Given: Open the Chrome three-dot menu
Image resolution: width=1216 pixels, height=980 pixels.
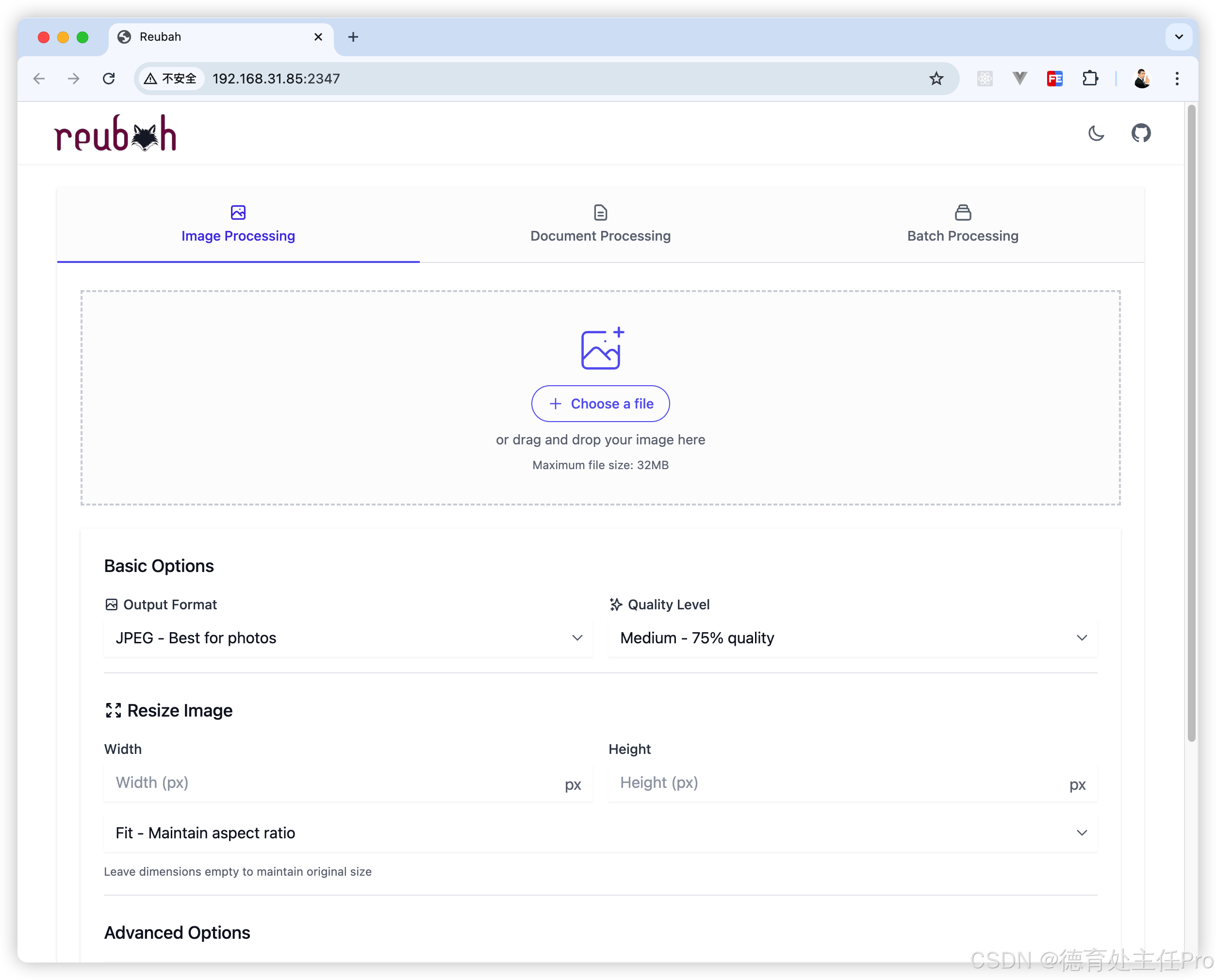Looking at the screenshot, I should (x=1177, y=79).
